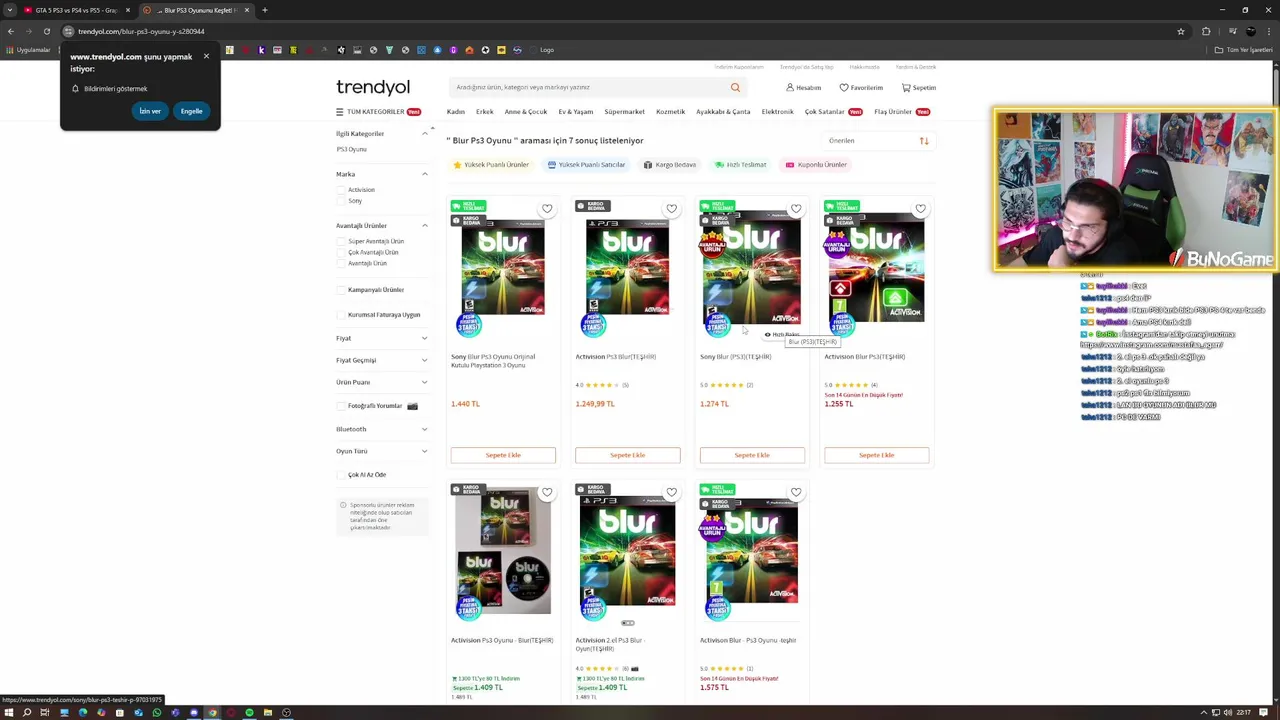Open the PS3 Oyunu category link
This screenshot has width=1280, height=720.
pos(351,149)
